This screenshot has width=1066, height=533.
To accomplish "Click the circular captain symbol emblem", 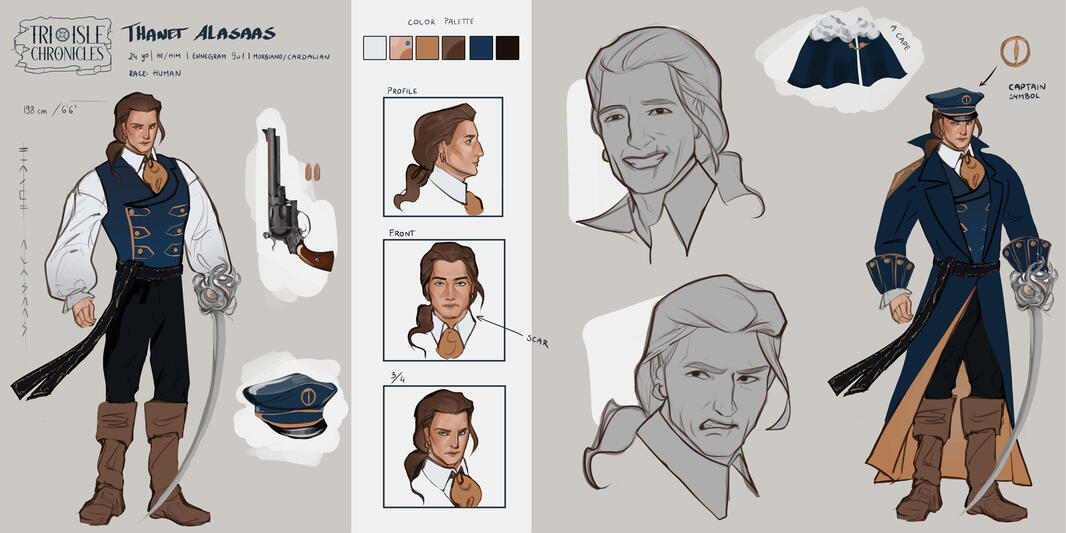I will point(1014,52).
